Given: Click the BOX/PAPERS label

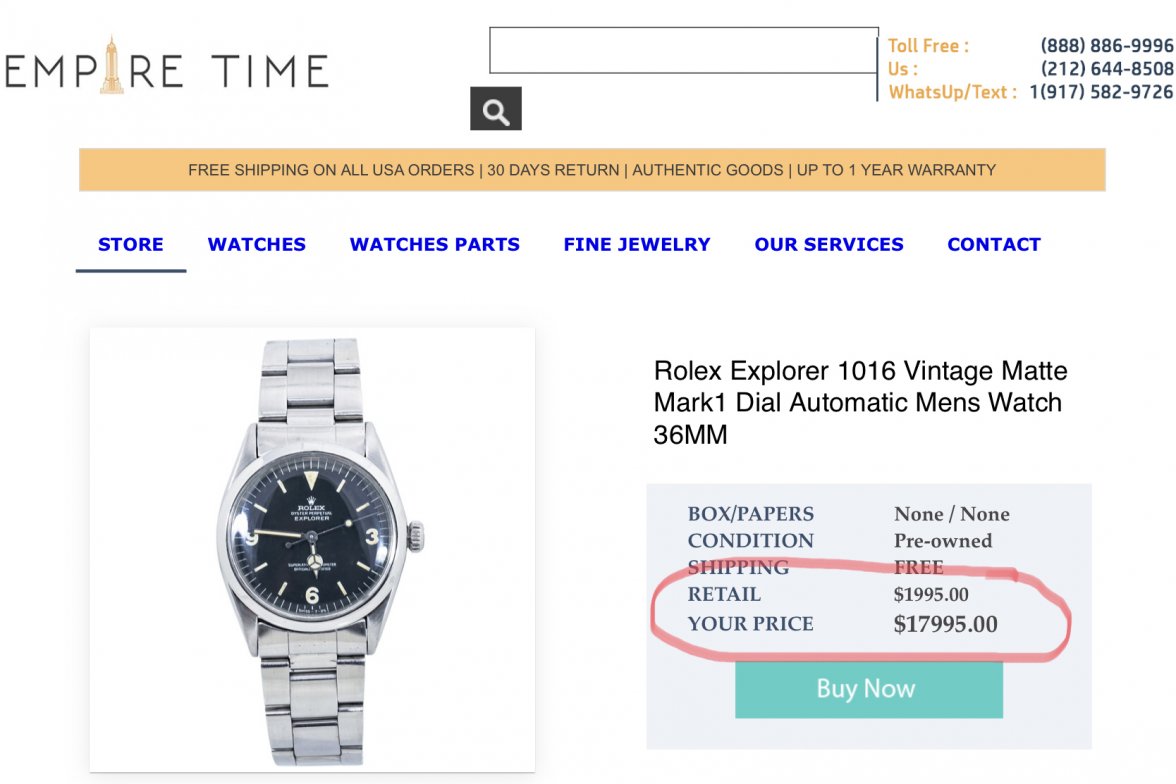Looking at the screenshot, I should tap(751, 514).
